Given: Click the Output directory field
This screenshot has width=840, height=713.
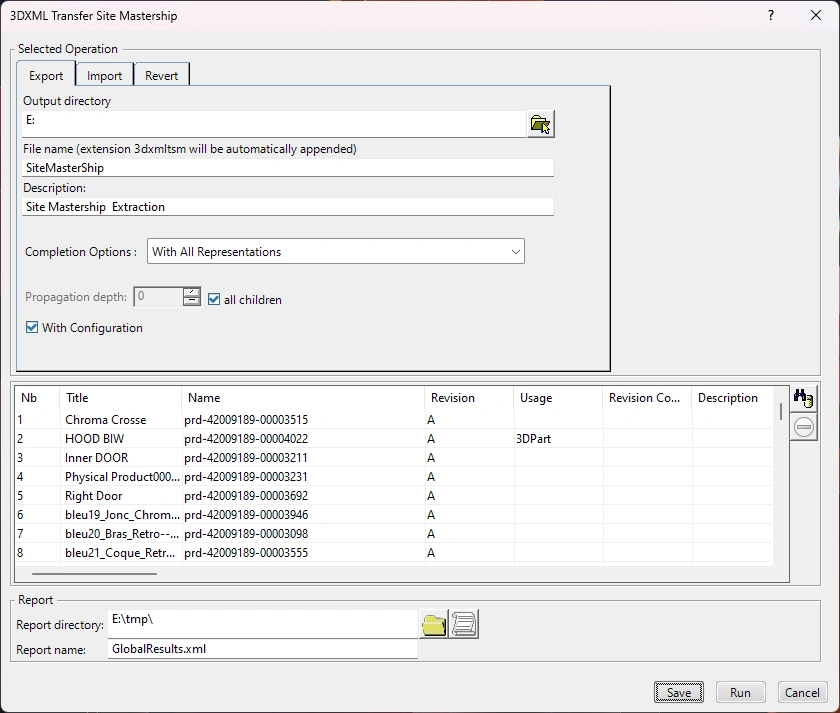Looking at the screenshot, I should (274, 124).
